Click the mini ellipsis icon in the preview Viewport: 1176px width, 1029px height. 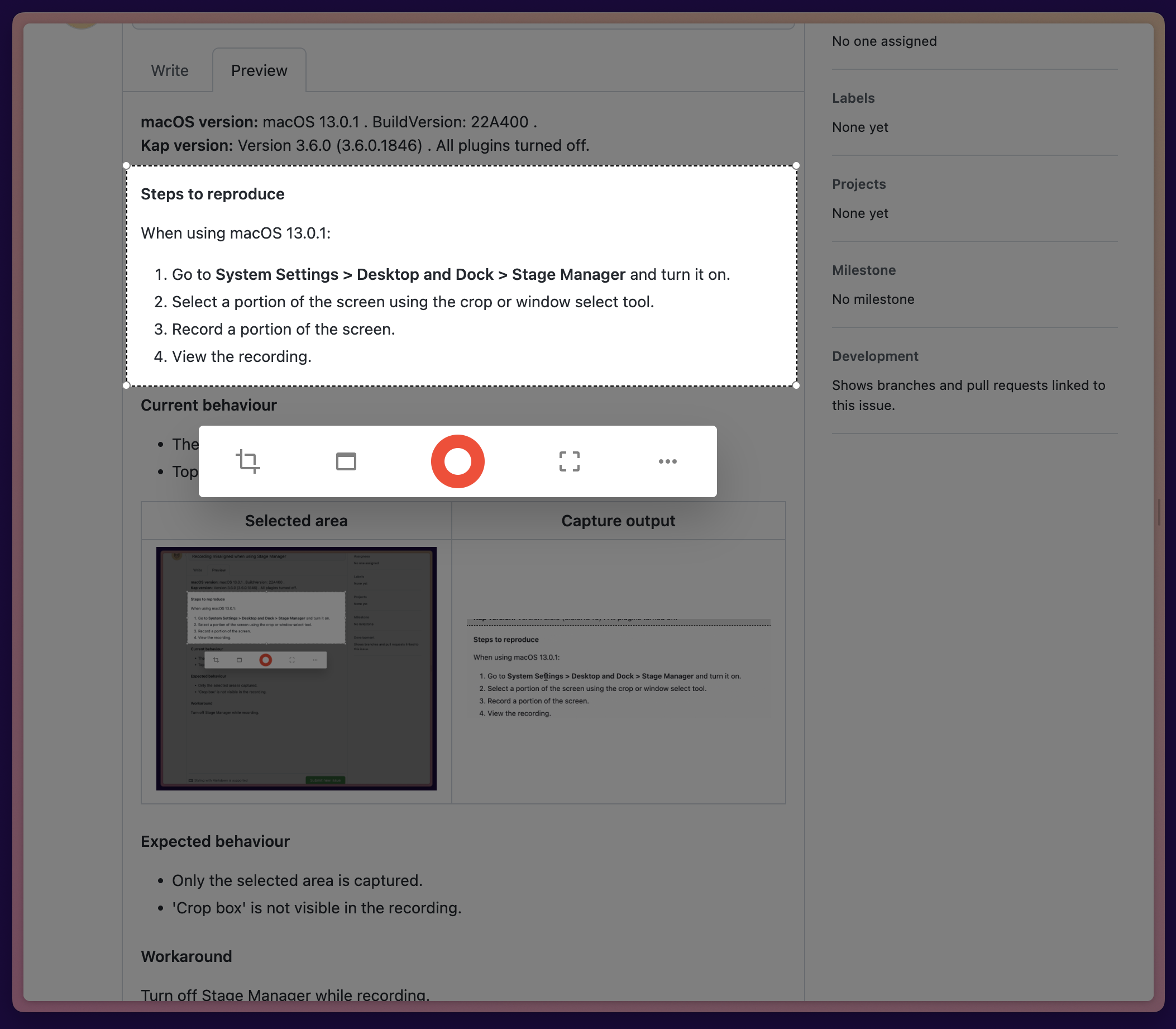pos(317,660)
